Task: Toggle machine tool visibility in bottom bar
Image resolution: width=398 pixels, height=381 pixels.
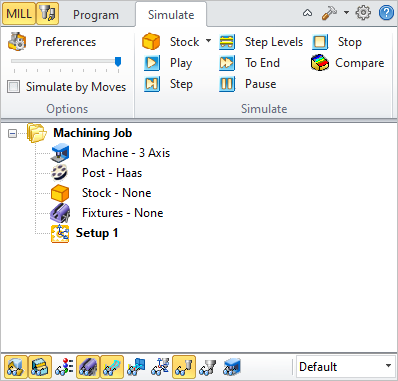Action: pyautogui.click(x=232, y=367)
